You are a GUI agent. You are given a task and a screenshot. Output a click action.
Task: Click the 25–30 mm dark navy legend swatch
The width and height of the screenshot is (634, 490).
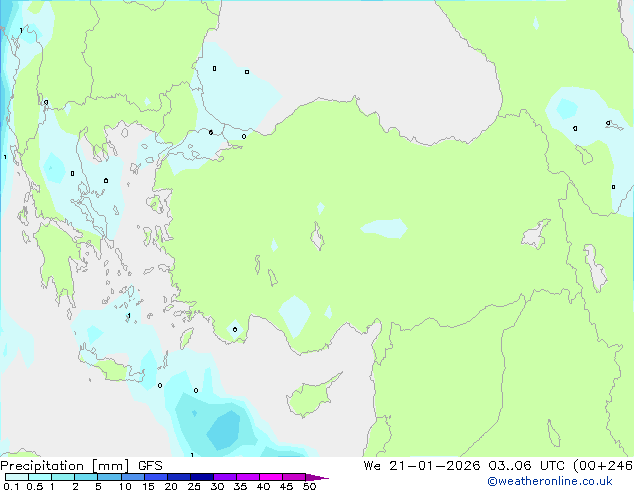point(201,477)
